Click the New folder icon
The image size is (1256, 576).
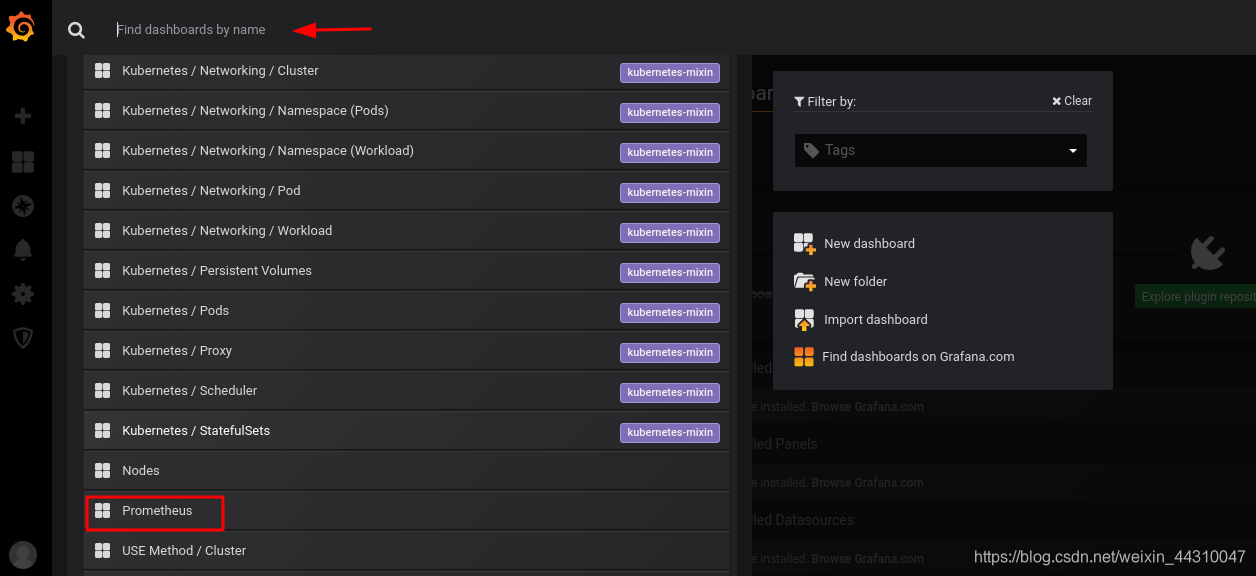[805, 282]
